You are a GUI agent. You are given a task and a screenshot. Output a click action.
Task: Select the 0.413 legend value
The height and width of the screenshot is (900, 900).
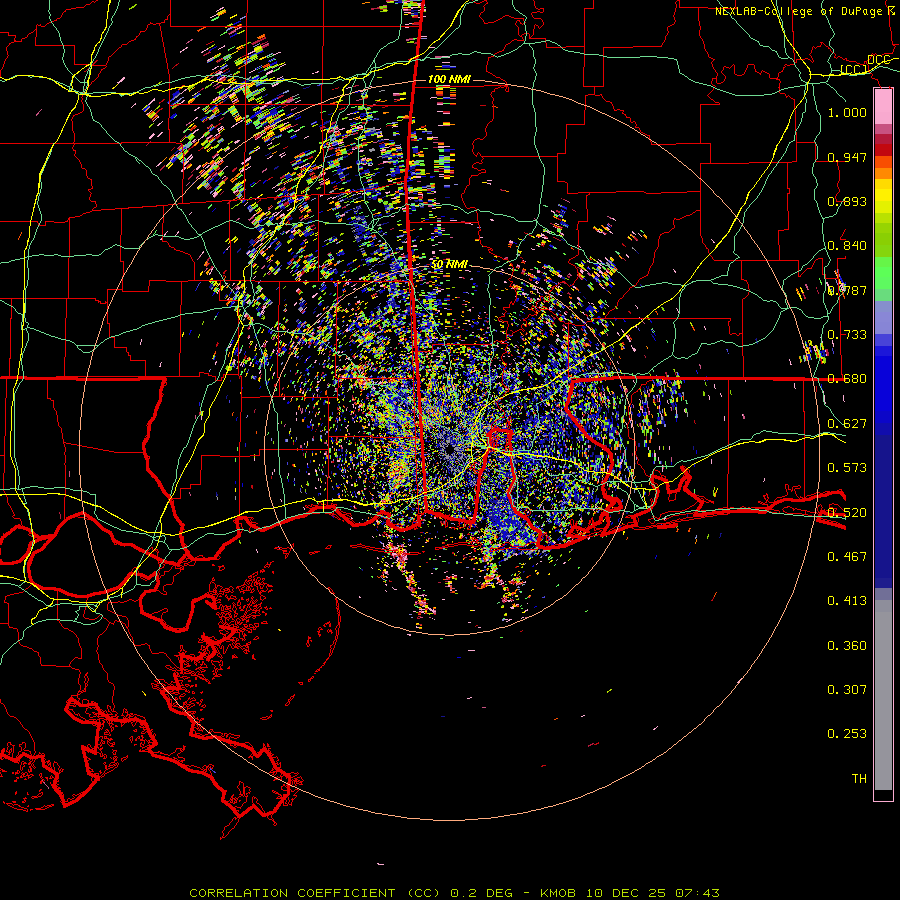pyautogui.click(x=847, y=601)
